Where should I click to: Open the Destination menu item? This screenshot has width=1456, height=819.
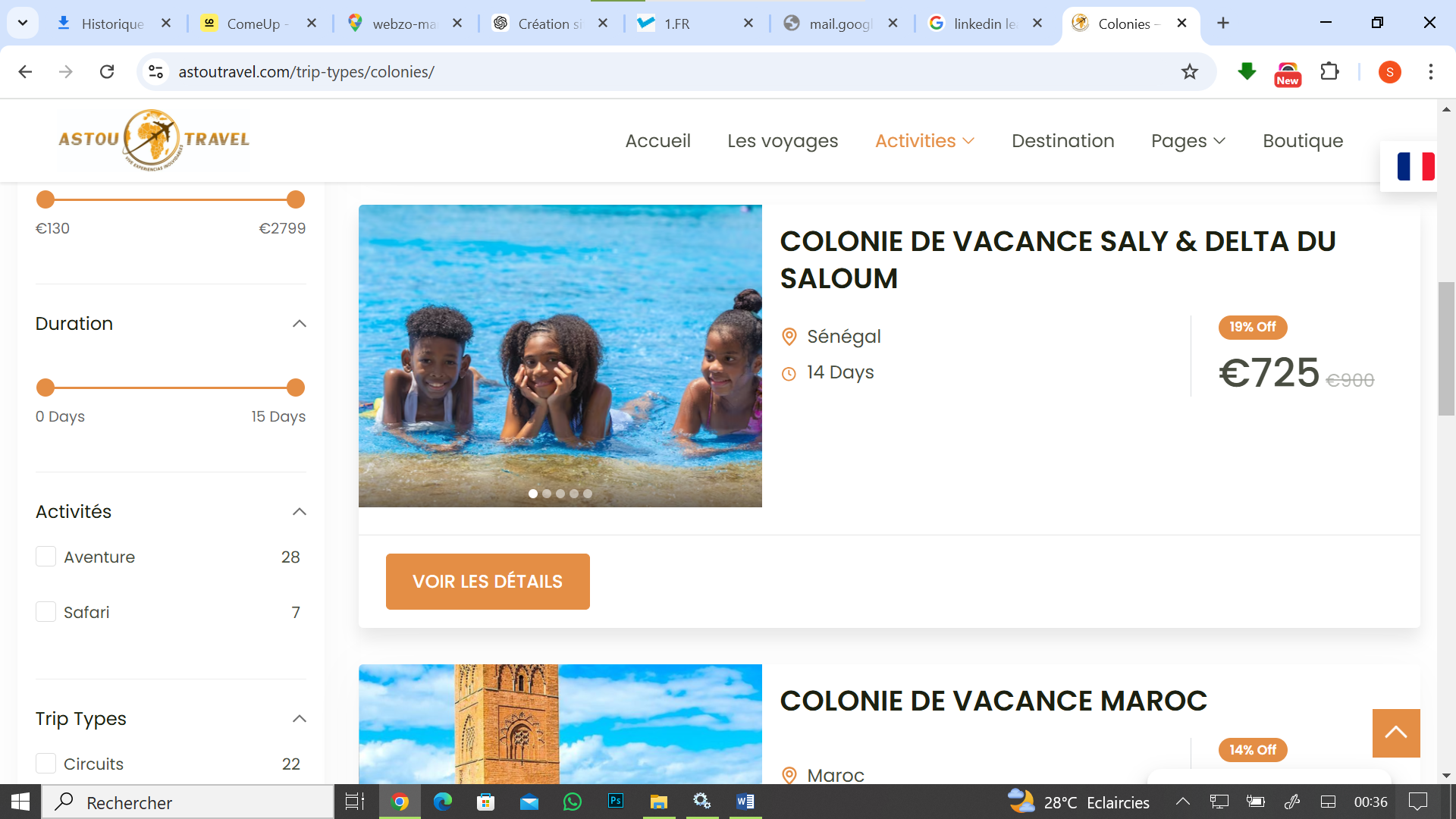point(1062,141)
